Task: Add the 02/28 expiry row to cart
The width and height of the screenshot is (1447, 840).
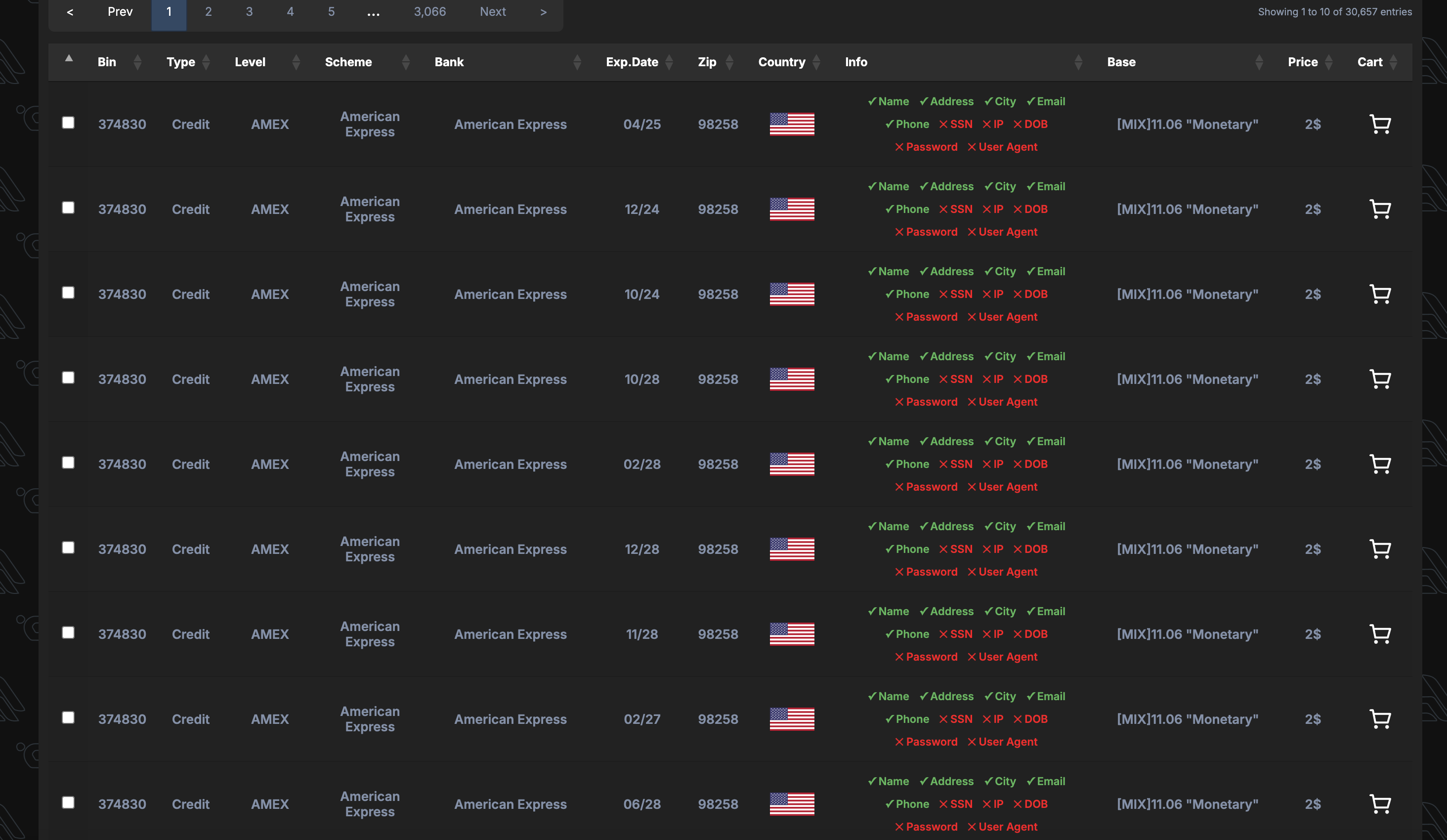Action: (x=1380, y=464)
